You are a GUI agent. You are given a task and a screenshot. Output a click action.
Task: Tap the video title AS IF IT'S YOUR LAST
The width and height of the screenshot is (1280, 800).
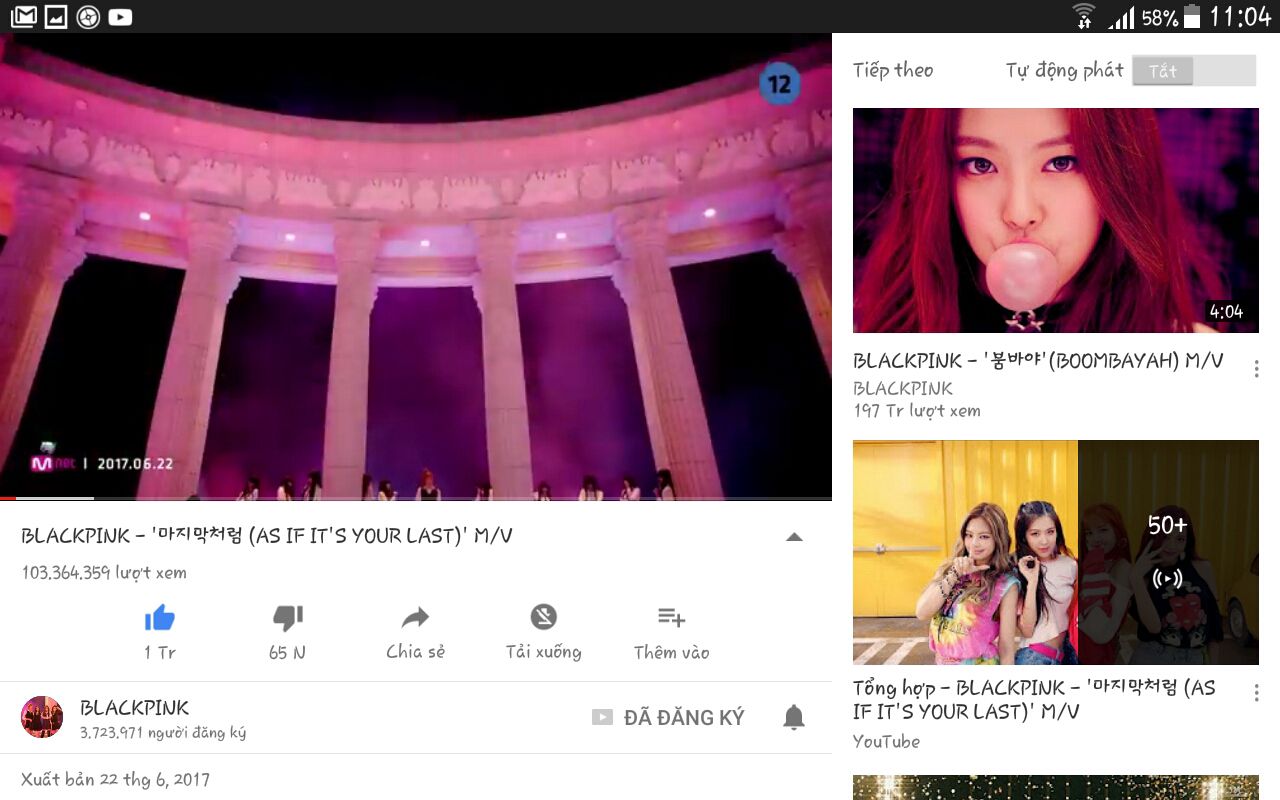click(x=267, y=536)
